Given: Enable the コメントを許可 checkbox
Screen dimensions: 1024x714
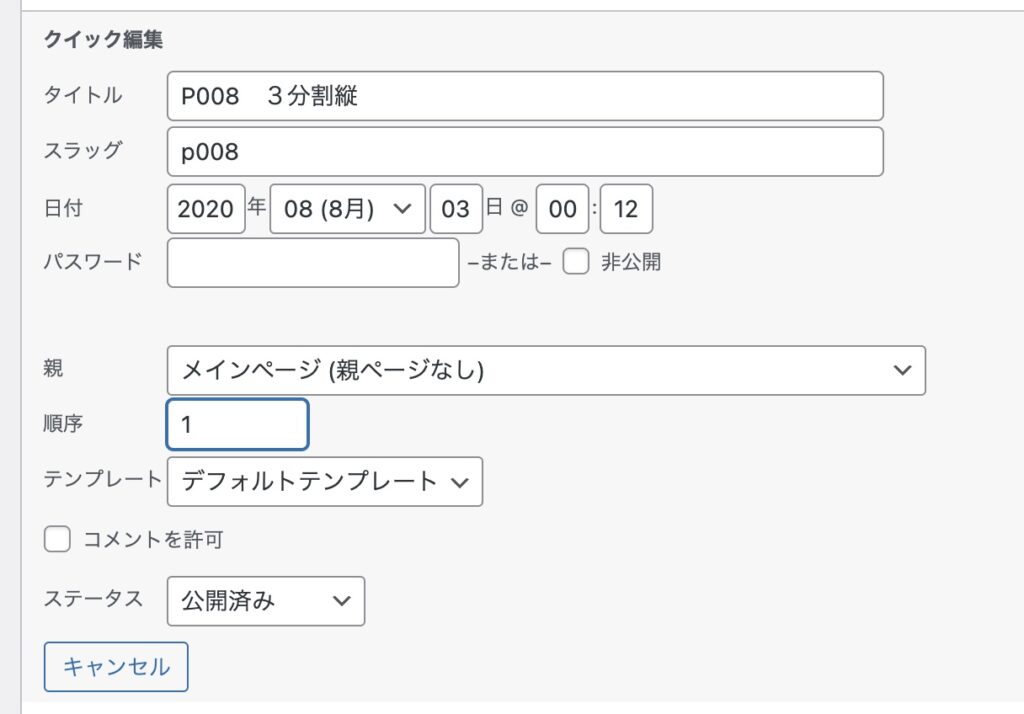Looking at the screenshot, I should click(57, 540).
